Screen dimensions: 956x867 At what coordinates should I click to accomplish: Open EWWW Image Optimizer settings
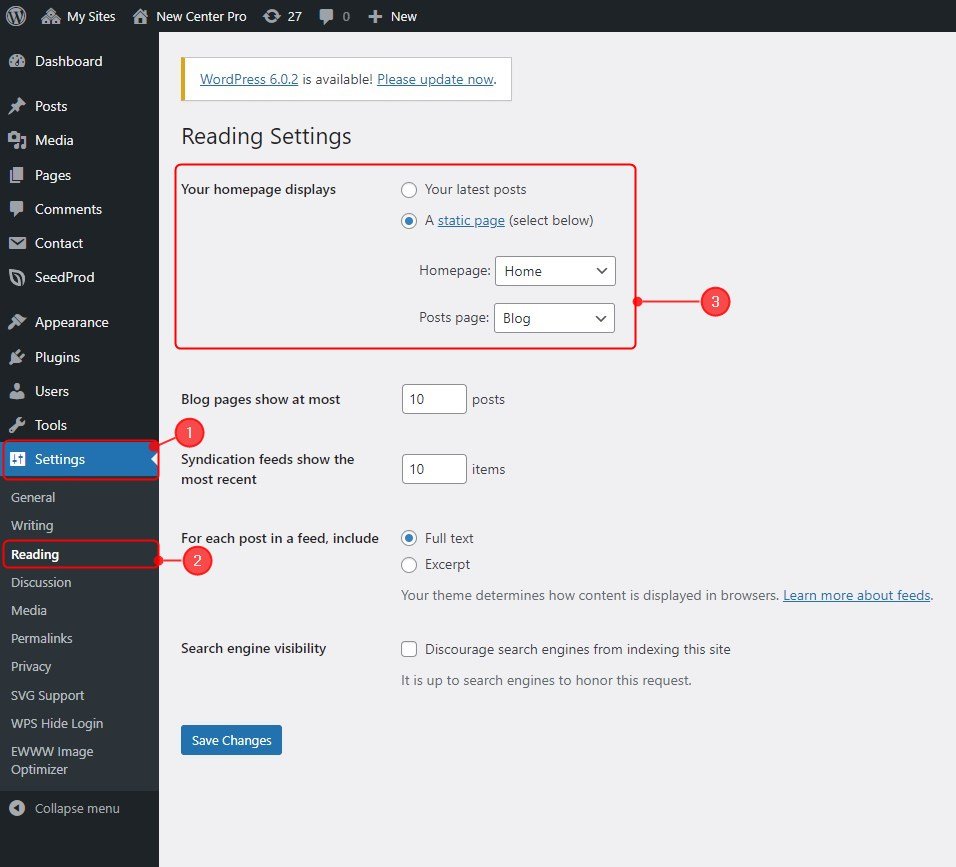52,760
